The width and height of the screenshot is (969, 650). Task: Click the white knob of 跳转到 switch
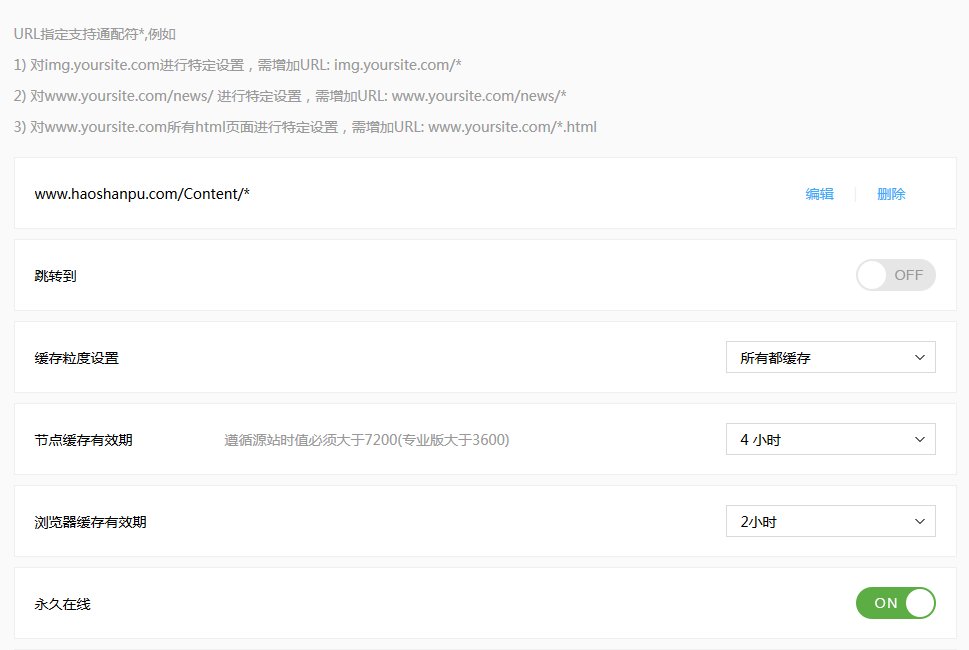point(873,275)
